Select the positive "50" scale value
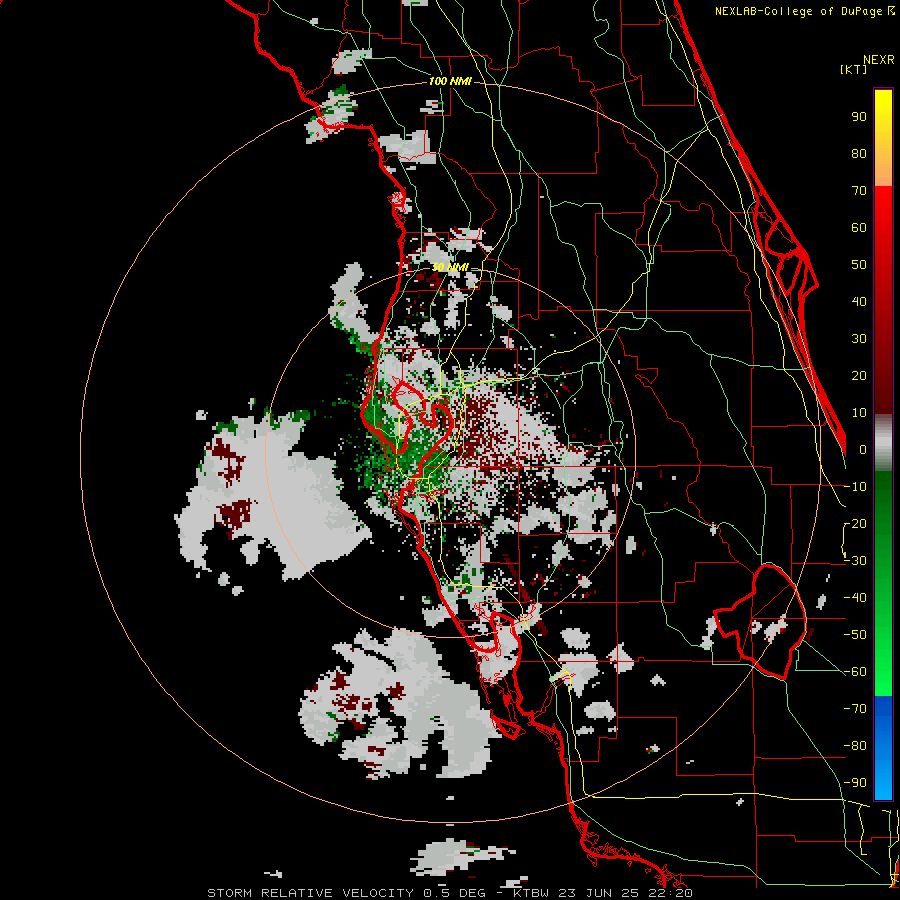Viewport: 900px width, 900px height. [x=859, y=265]
